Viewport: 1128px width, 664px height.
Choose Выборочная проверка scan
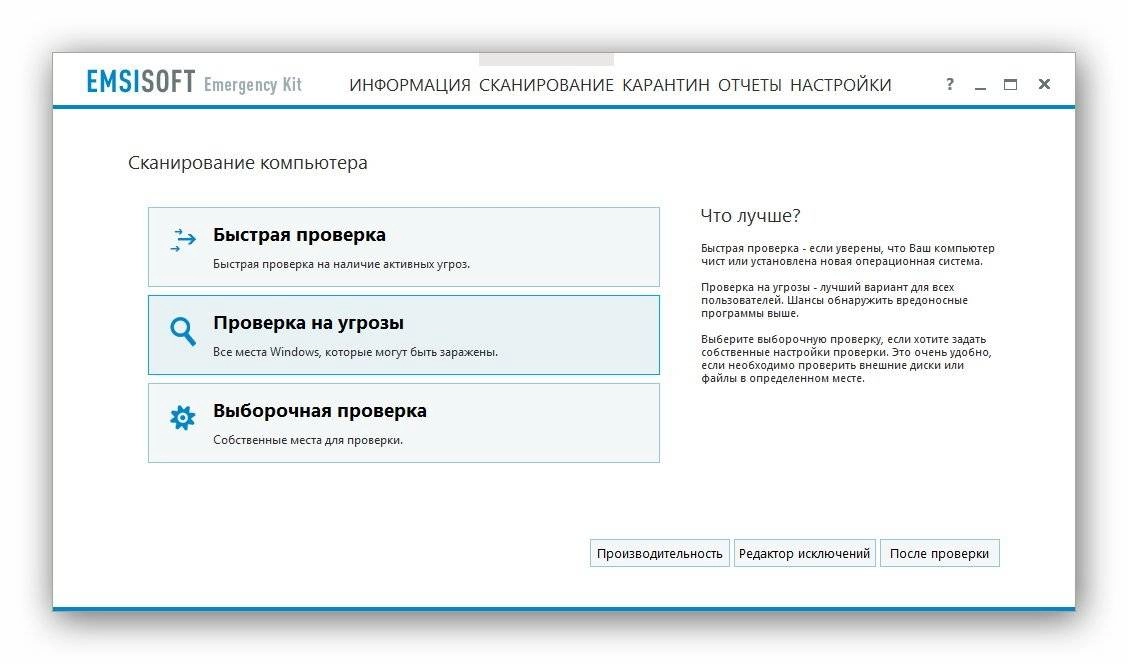(404, 423)
